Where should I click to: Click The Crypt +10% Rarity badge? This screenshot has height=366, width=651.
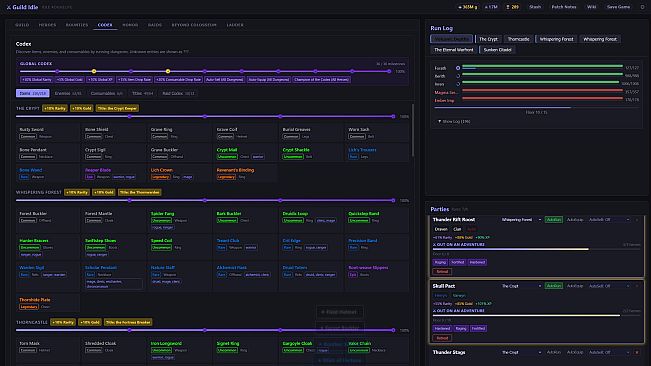(x=55, y=108)
